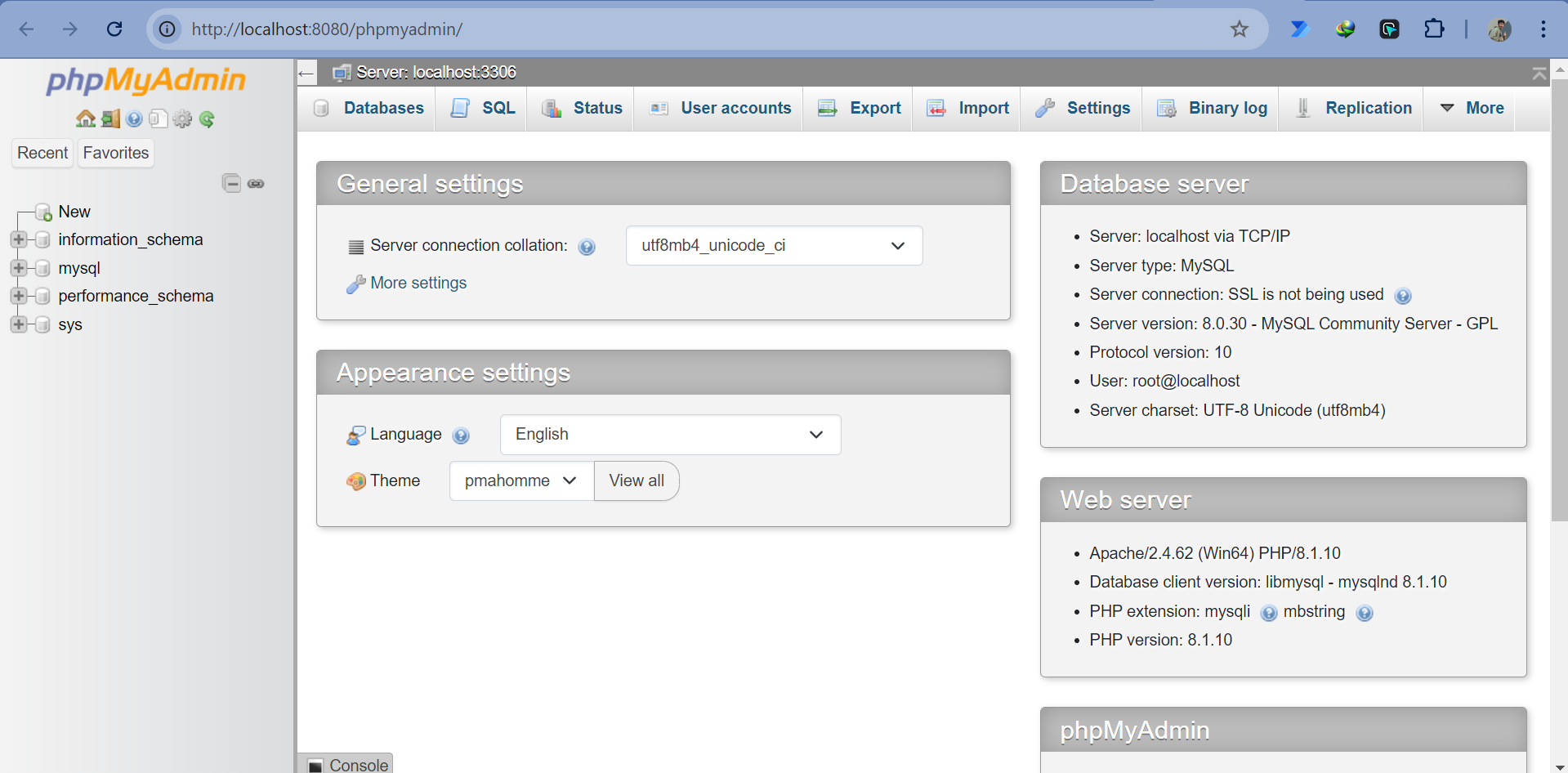Click the Log out door icon
Image resolution: width=1568 pixels, height=773 pixels.
(110, 119)
